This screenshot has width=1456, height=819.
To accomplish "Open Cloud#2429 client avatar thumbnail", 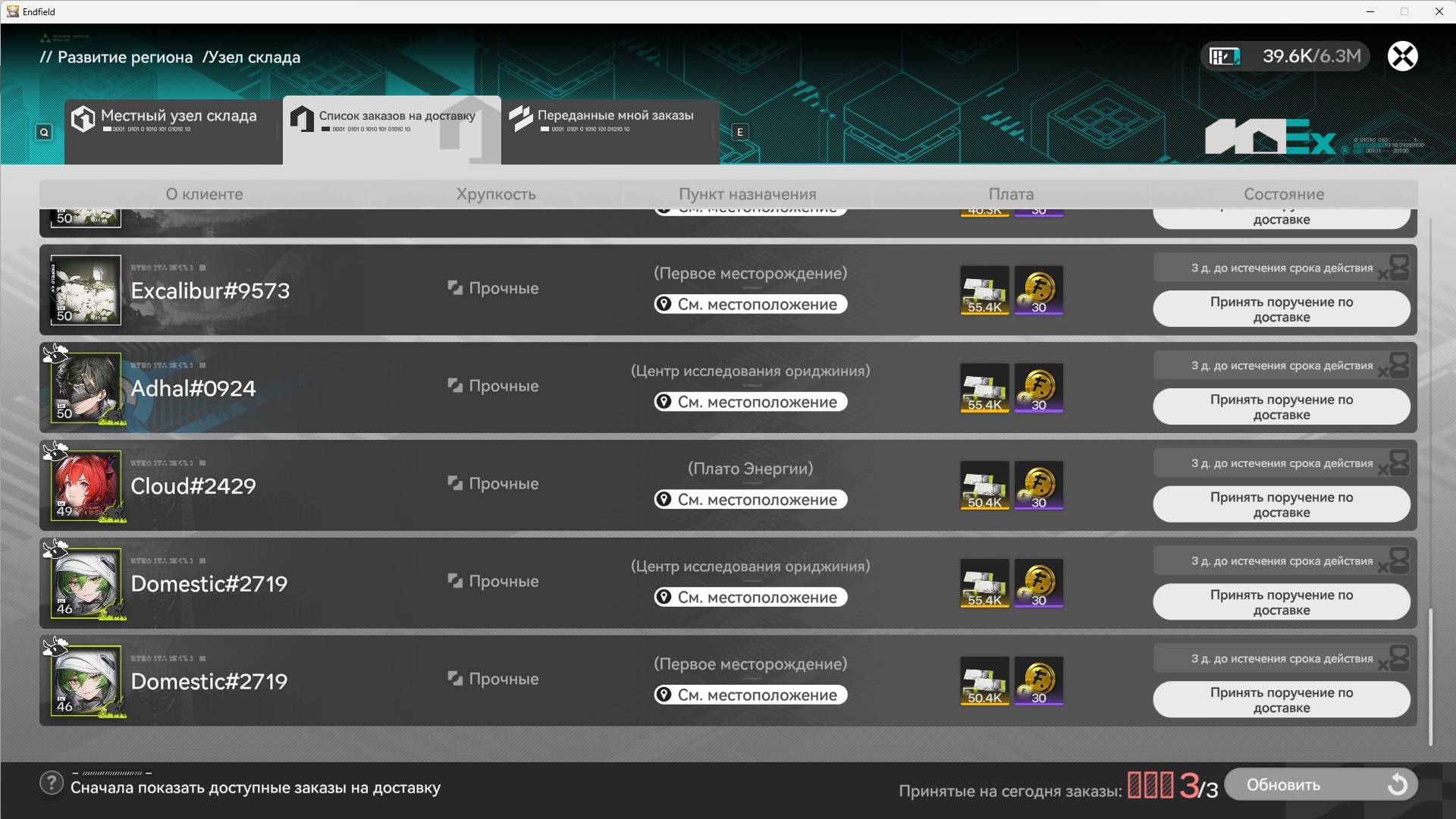I will (x=86, y=486).
